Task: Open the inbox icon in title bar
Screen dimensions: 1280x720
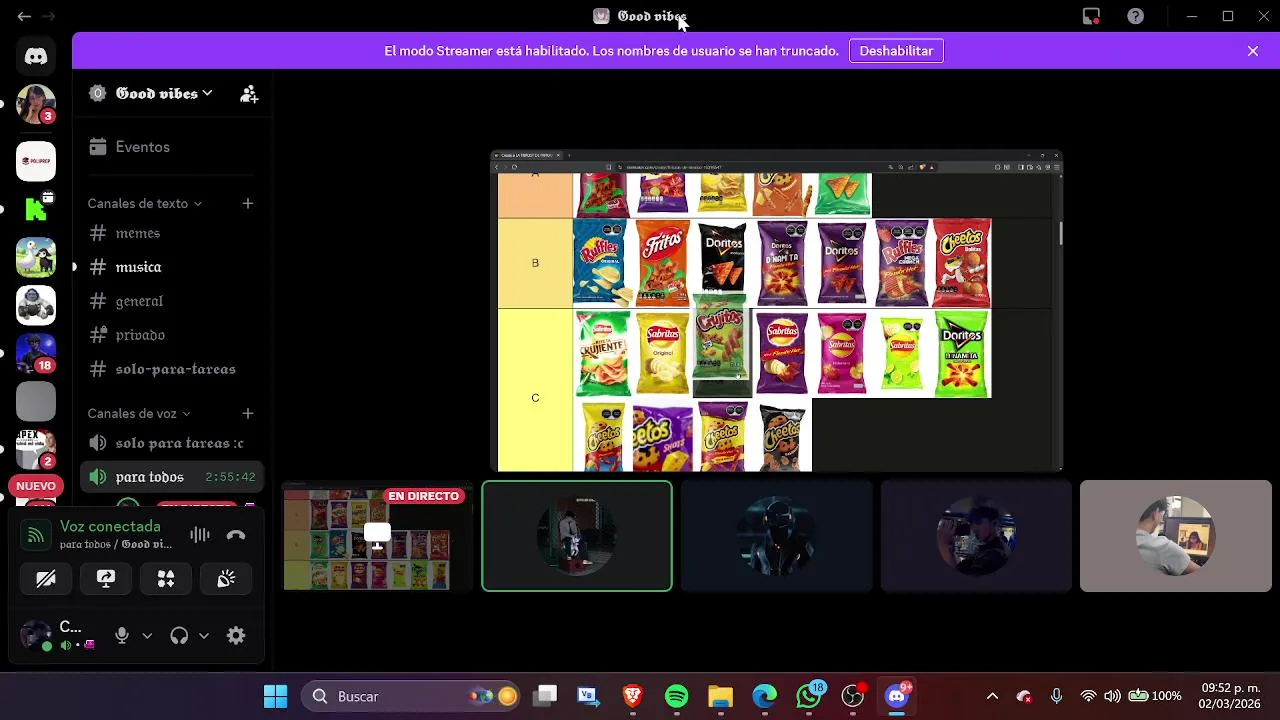Action: pos(1092,16)
